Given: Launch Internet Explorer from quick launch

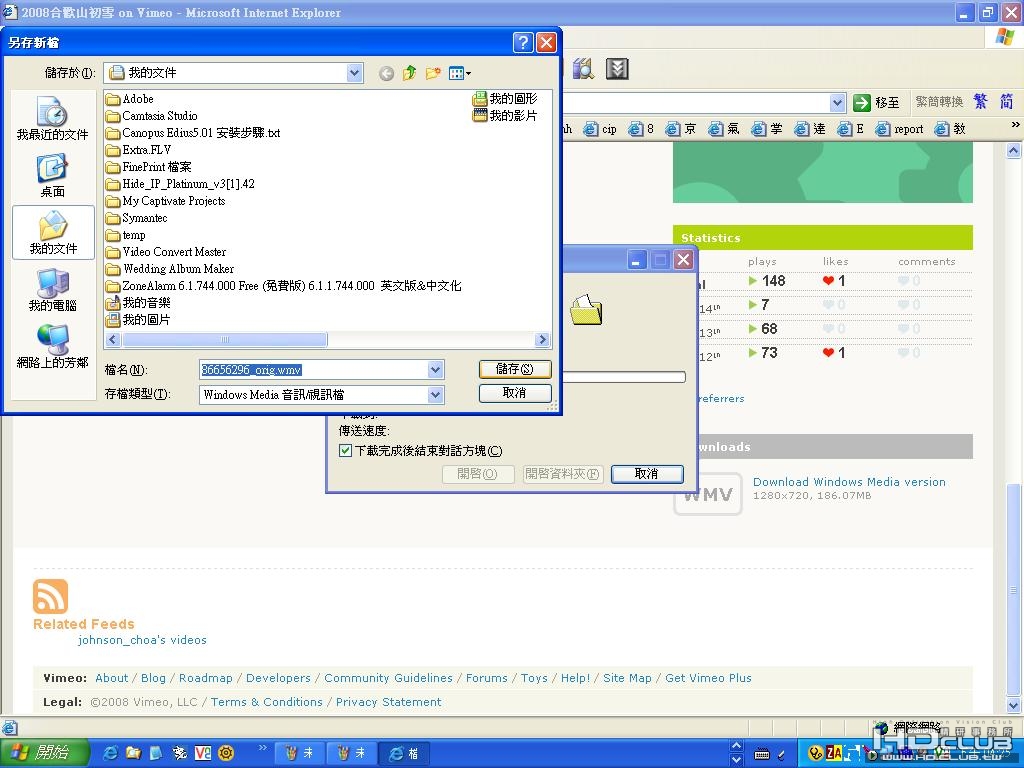Looking at the screenshot, I should pos(112,753).
